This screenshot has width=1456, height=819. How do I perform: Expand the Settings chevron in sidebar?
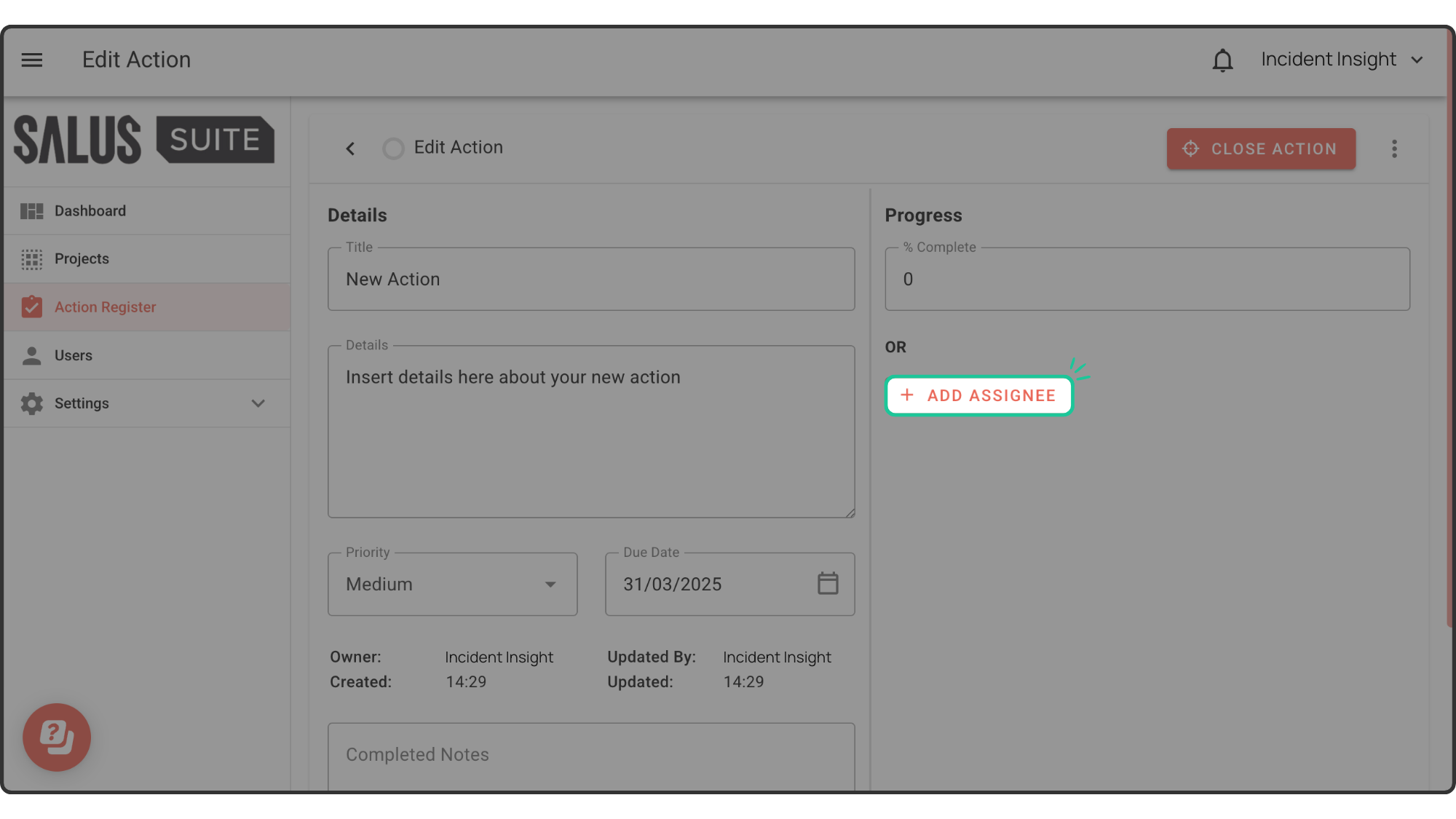tap(258, 403)
